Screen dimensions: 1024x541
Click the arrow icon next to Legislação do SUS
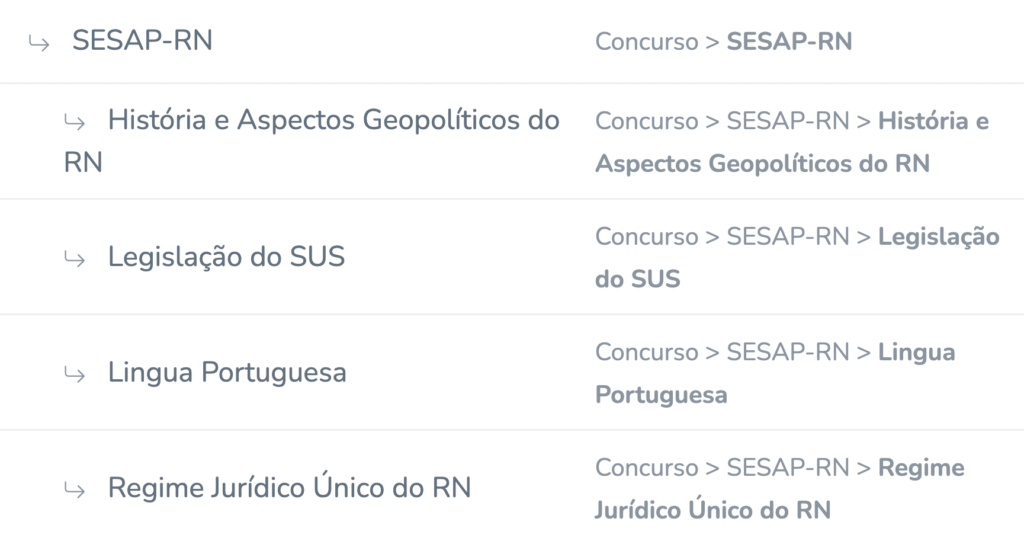tap(74, 259)
